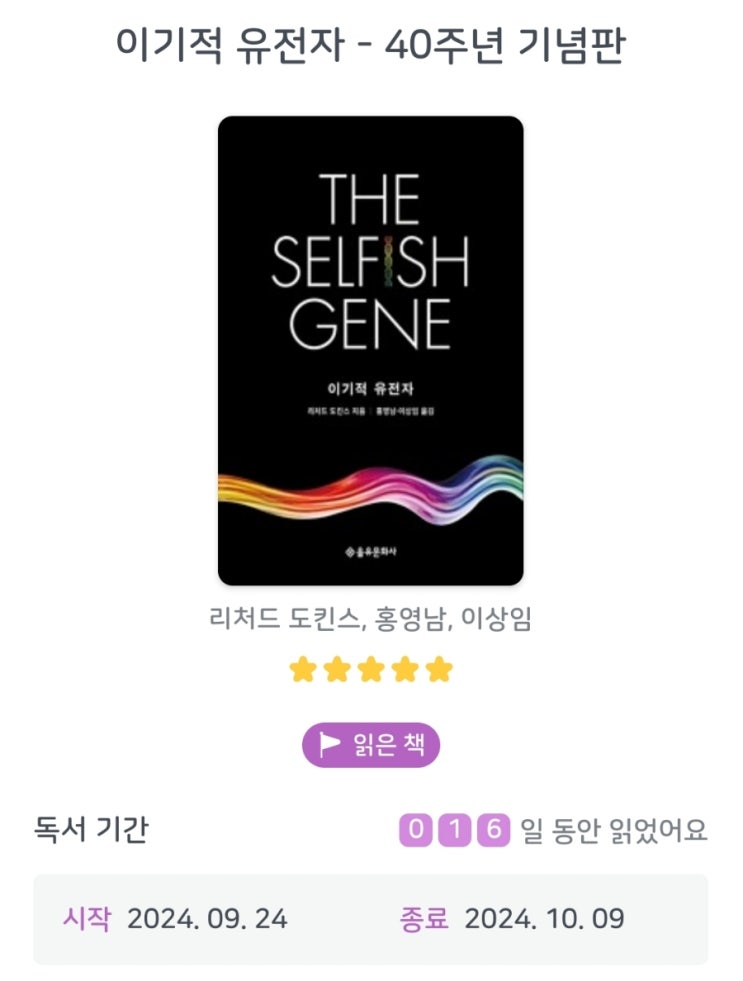
Task: Tap the 시작 label
Action: [x=88, y=919]
